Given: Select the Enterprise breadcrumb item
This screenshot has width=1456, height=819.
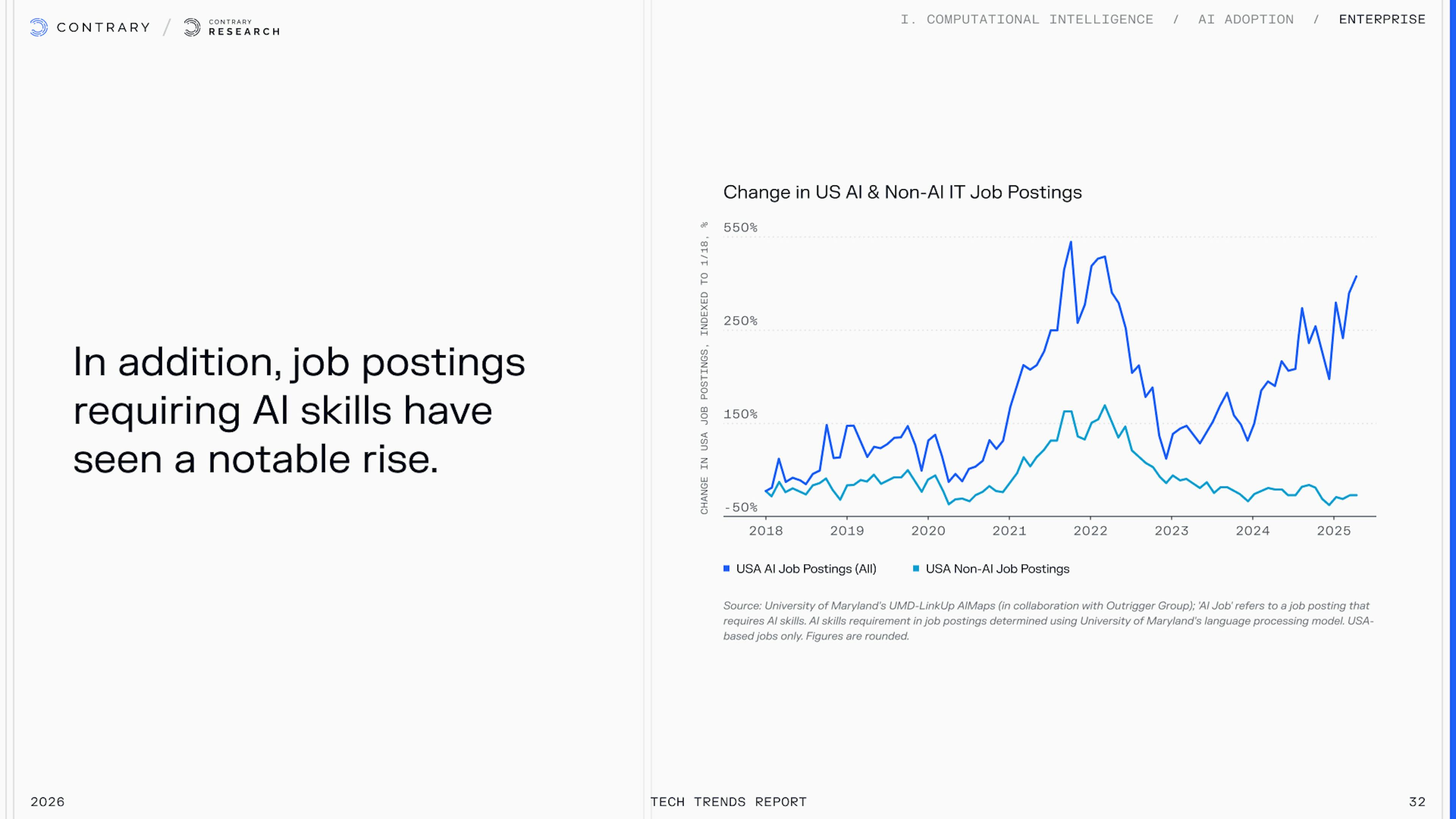Looking at the screenshot, I should click(x=1382, y=19).
